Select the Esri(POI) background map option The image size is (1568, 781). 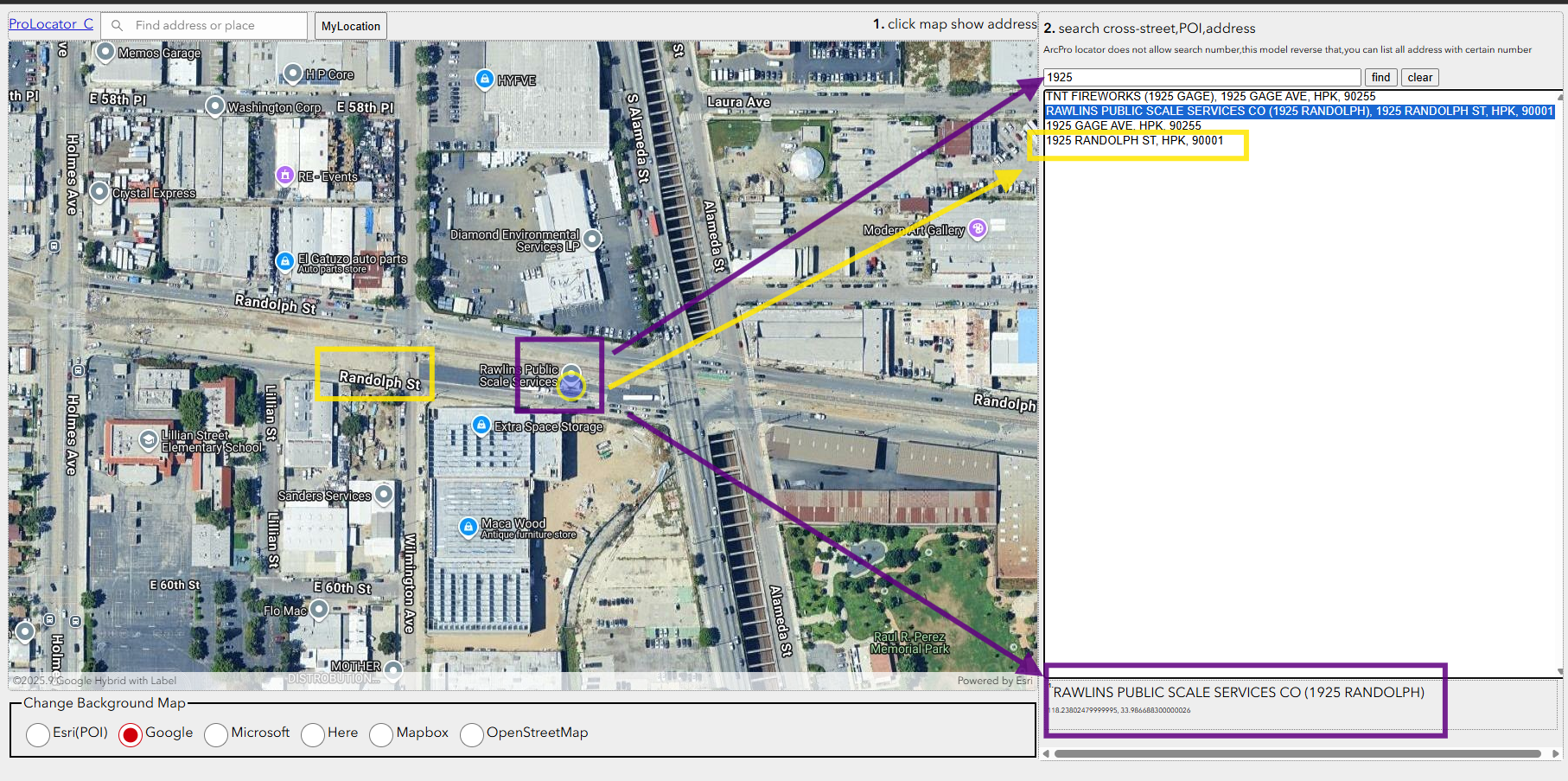[x=38, y=734]
